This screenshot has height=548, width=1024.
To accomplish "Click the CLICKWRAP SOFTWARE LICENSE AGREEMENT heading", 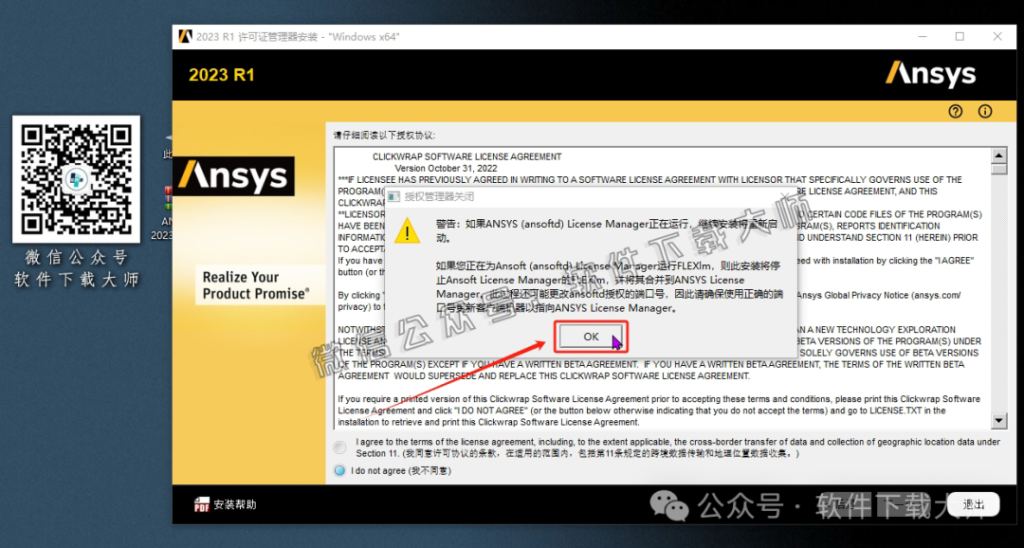I will click(467, 157).
